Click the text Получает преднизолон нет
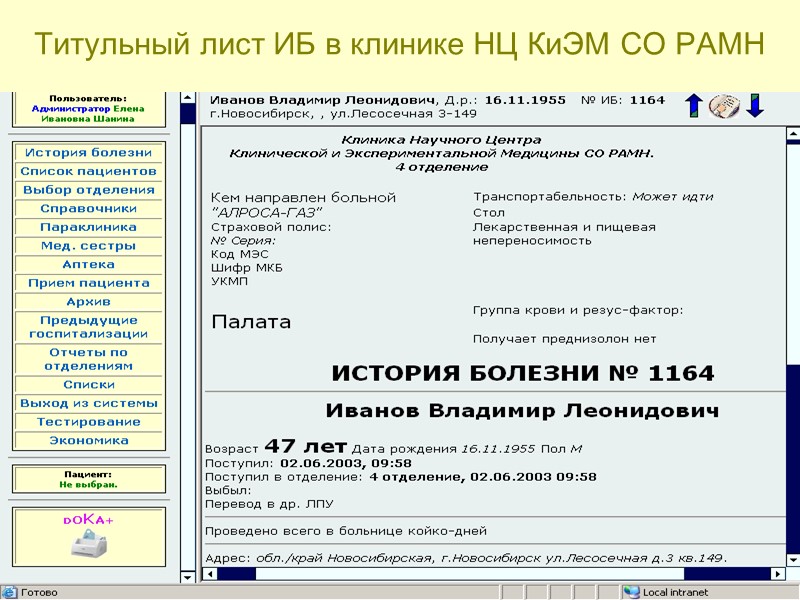Viewport: 800px width, 600px height. click(x=564, y=339)
